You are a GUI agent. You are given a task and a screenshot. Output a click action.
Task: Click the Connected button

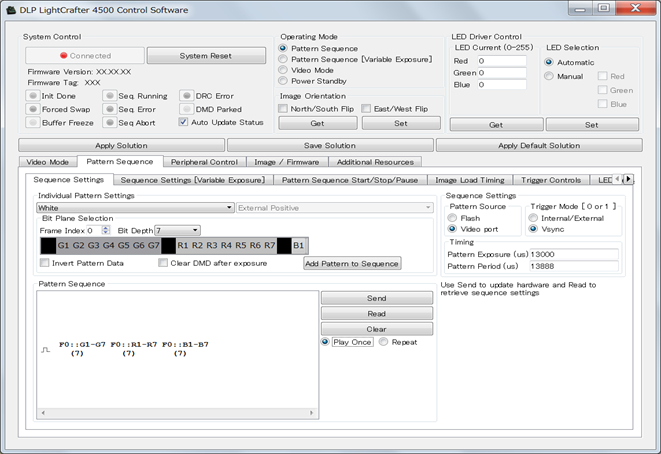pos(85,56)
